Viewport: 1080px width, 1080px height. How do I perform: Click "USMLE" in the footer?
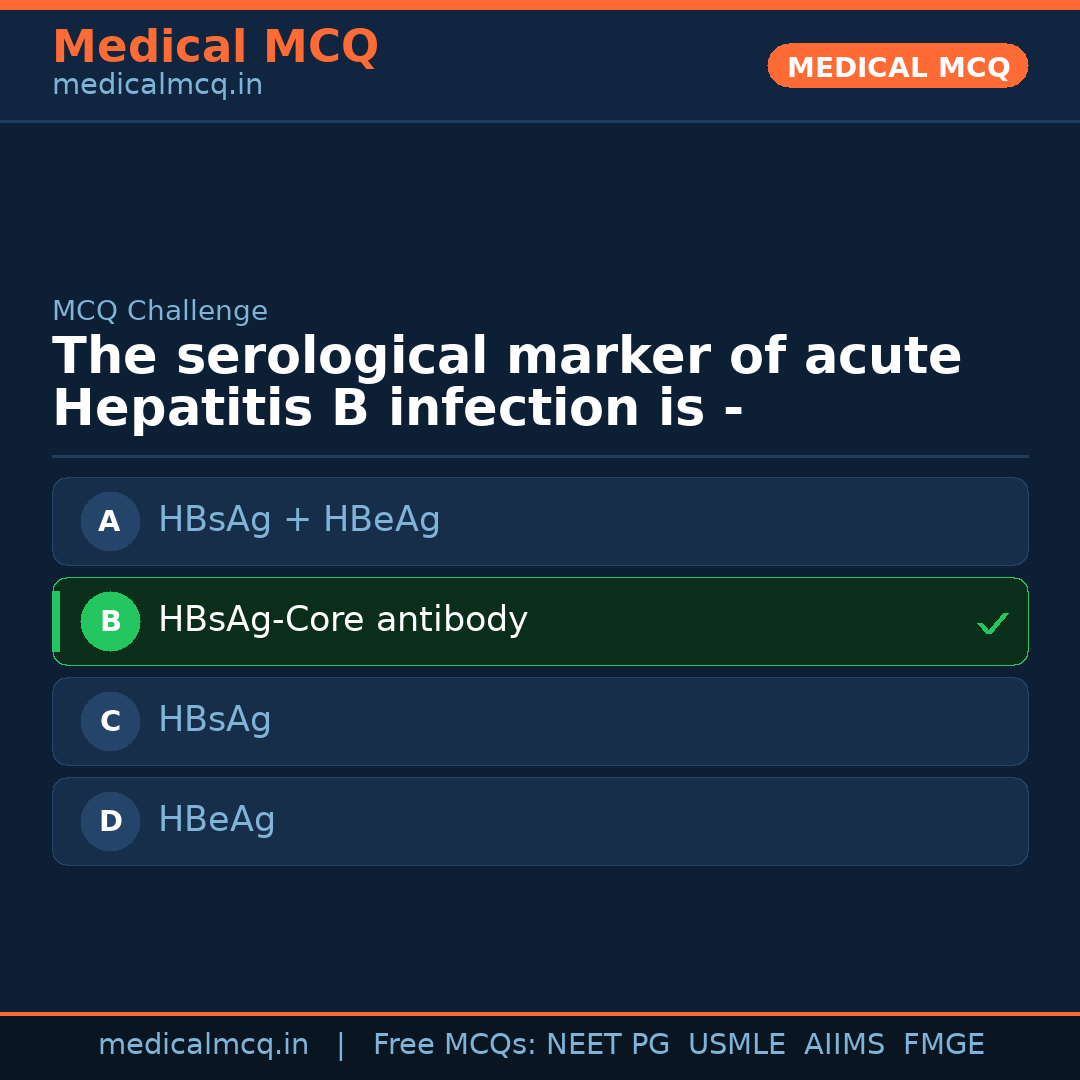pos(736,1045)
